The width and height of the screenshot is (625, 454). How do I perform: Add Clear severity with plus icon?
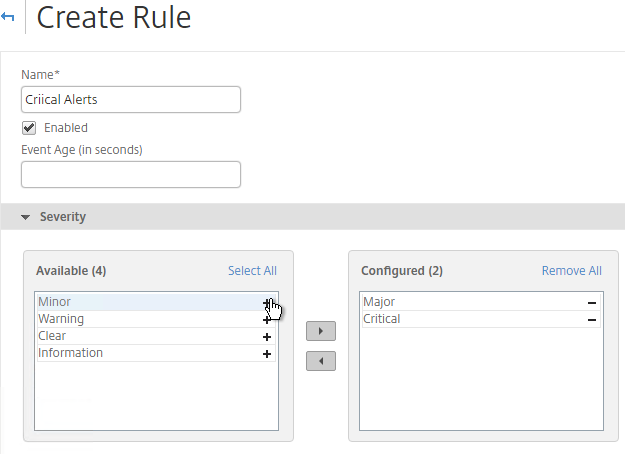(267, 337)
